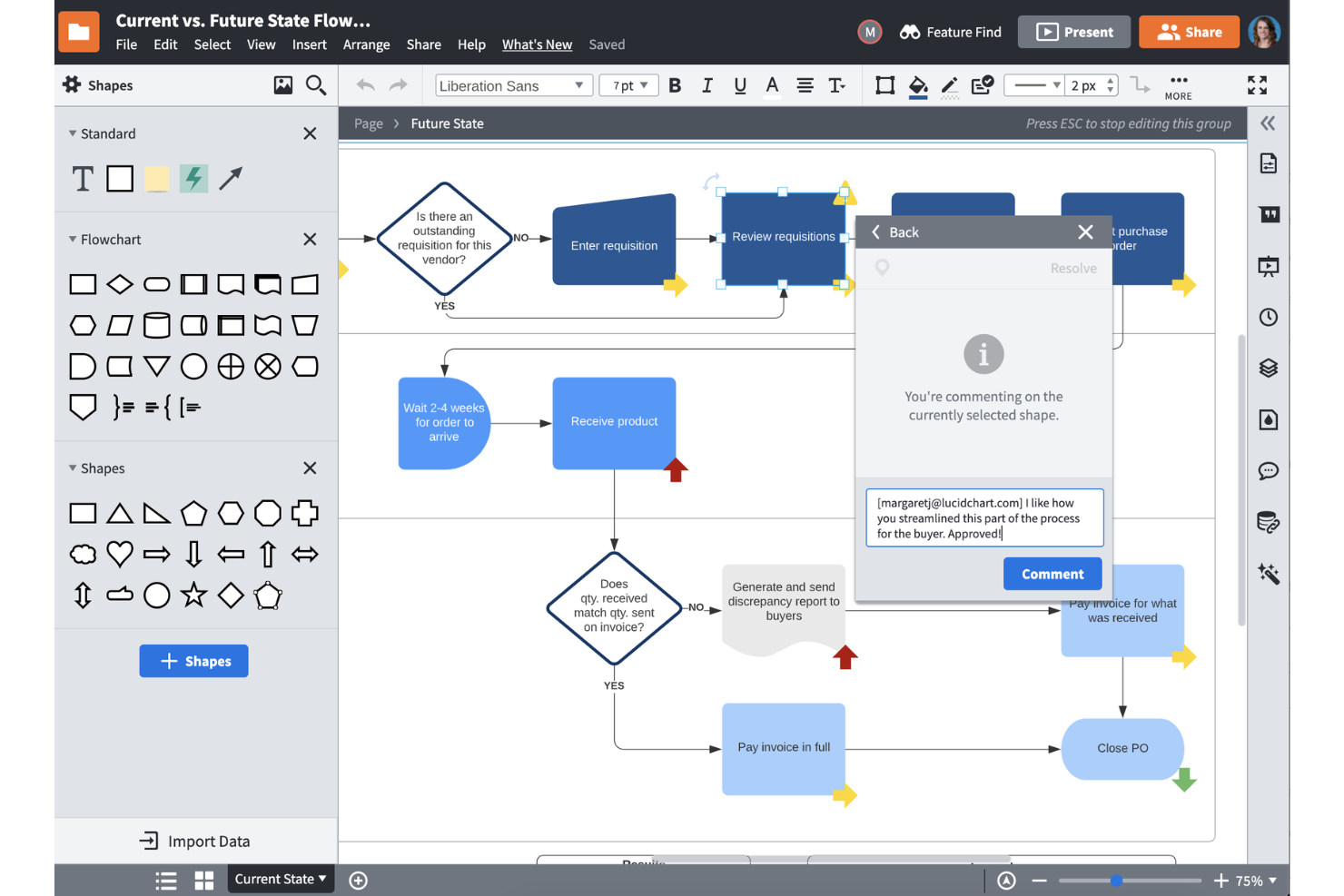The height and width of the screenshot is (896, 1344).
Task: Open the shape border style tool
Action: (x=884, y=85)
